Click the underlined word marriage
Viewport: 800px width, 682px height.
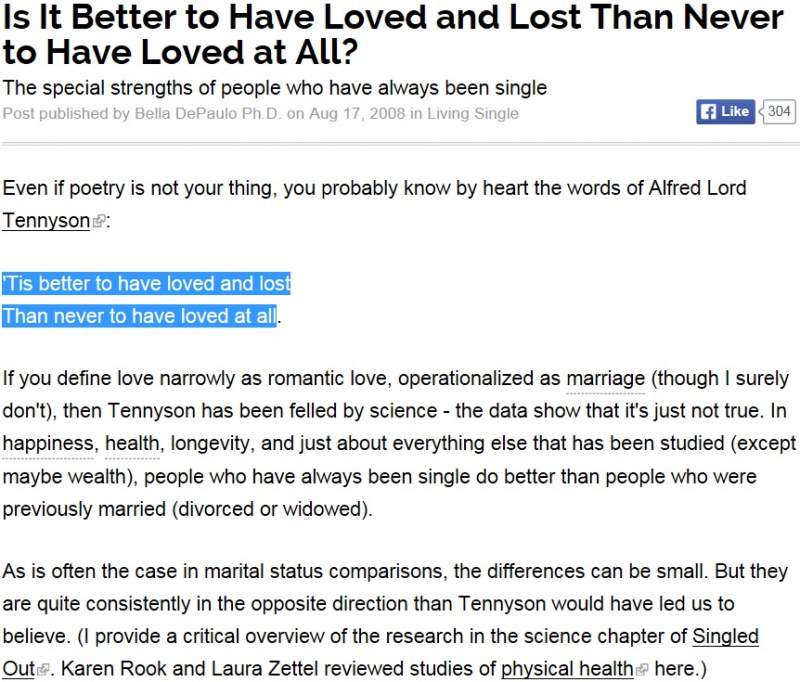coord(605,379)
